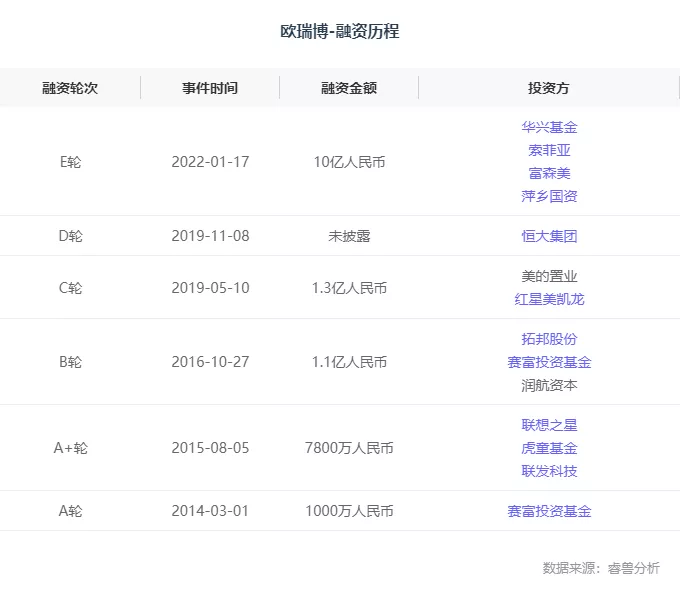Open the 拓邦股份 investor link

click(x=549, y=339)
